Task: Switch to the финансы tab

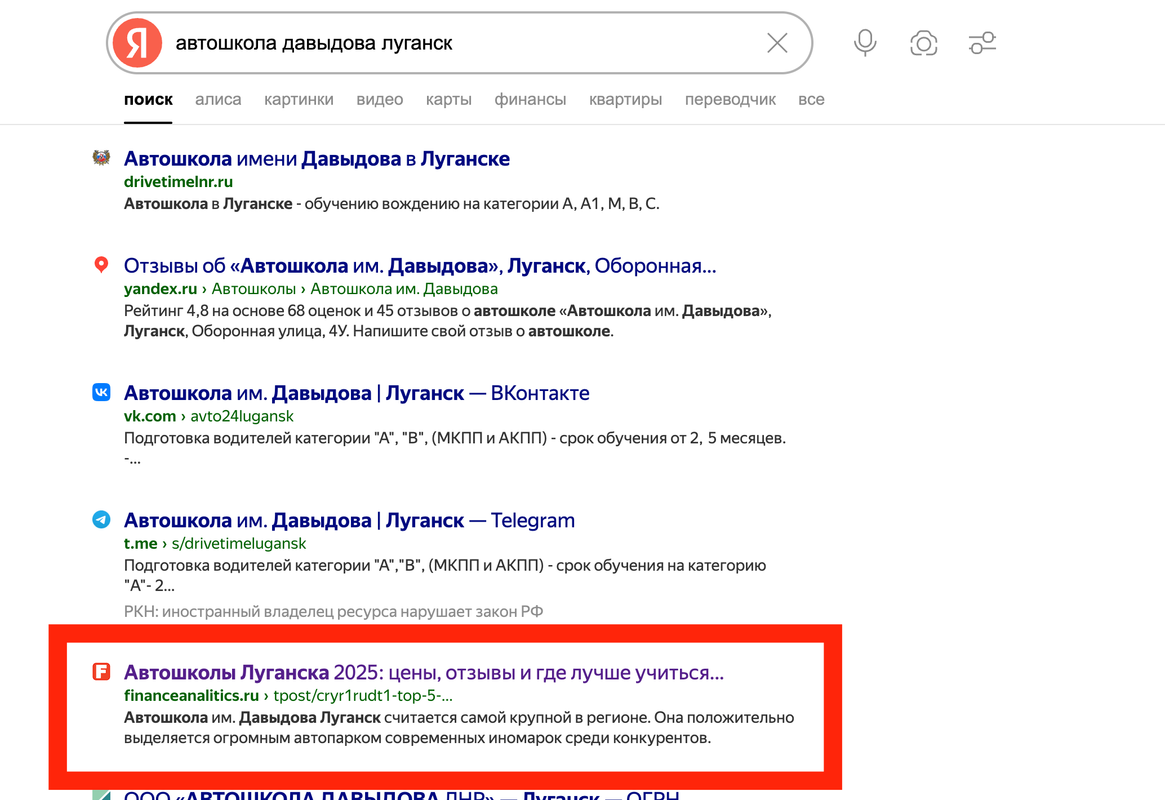Action: [x=530, y=100]
